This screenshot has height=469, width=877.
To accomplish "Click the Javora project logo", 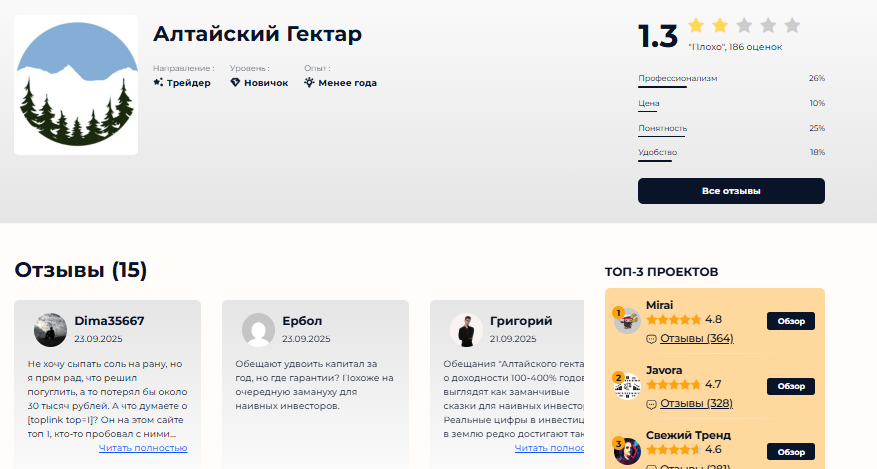I will tap(628, 386).
